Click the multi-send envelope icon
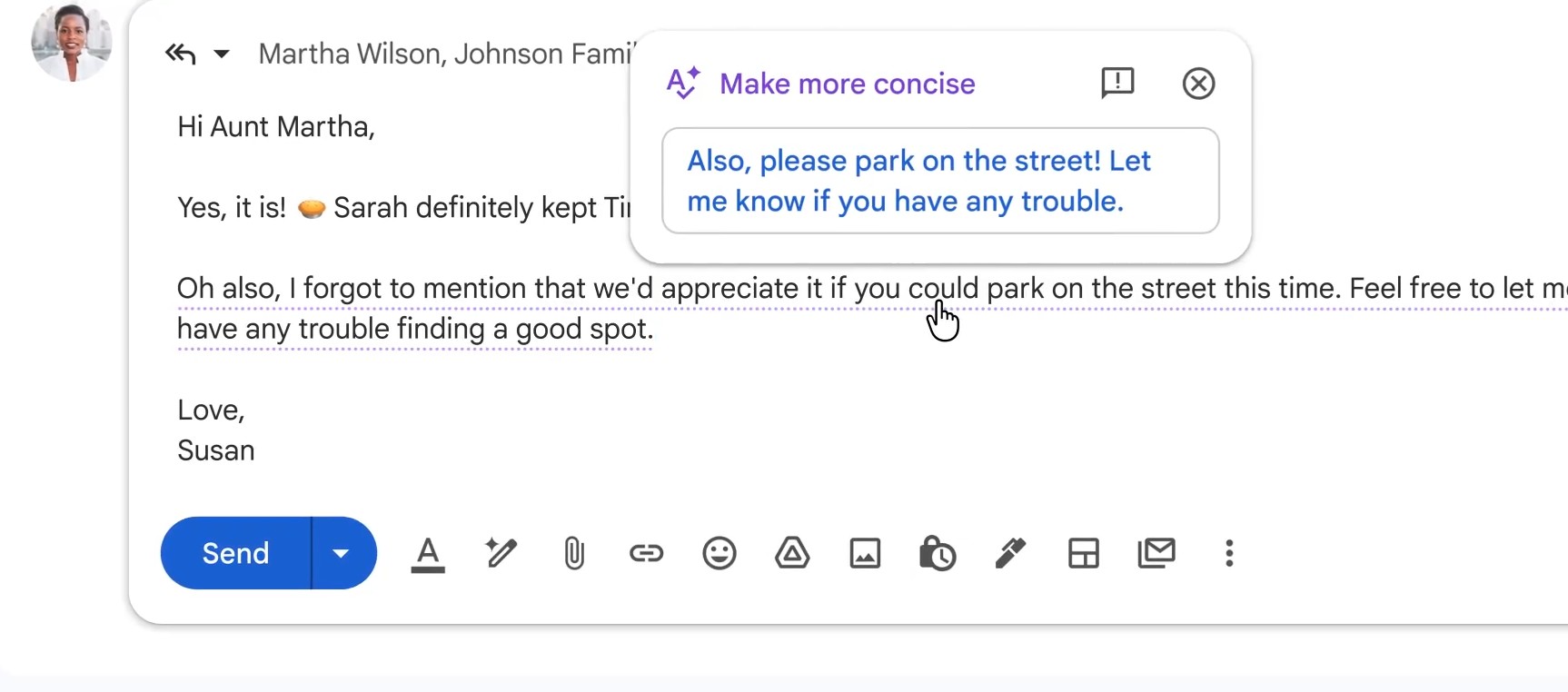The image size is (1568, 692). coord(1156,553)
